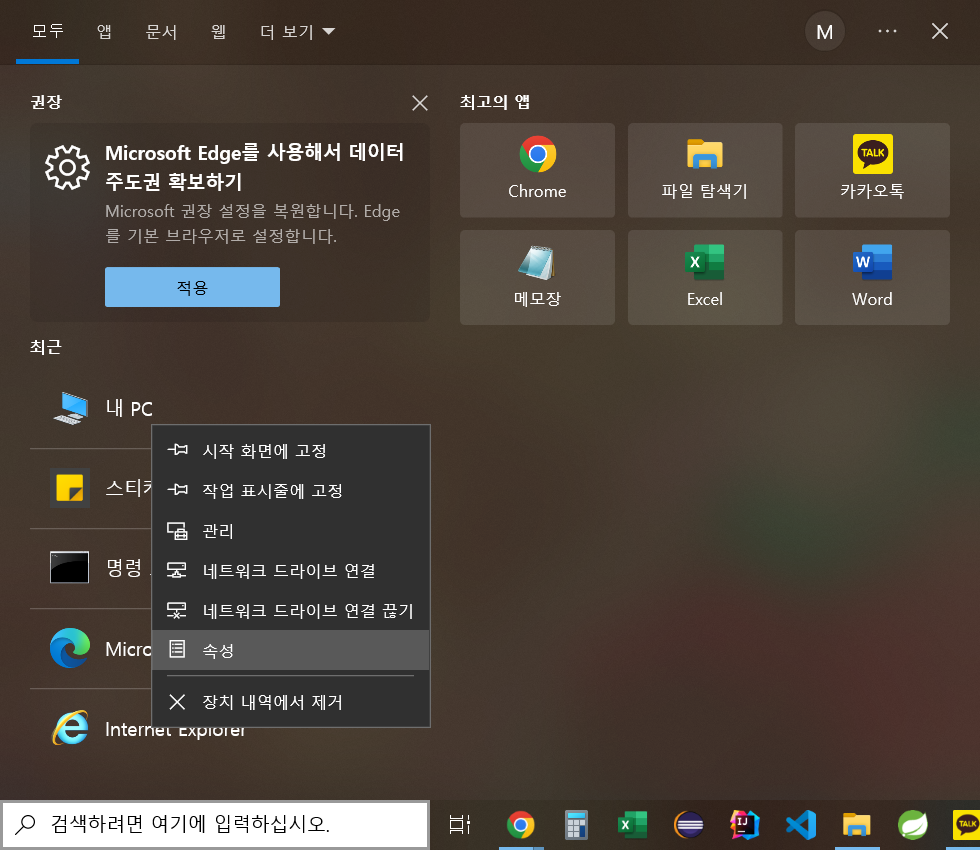
Task: Open 메모장 top app tile
Action: [537, 277]
